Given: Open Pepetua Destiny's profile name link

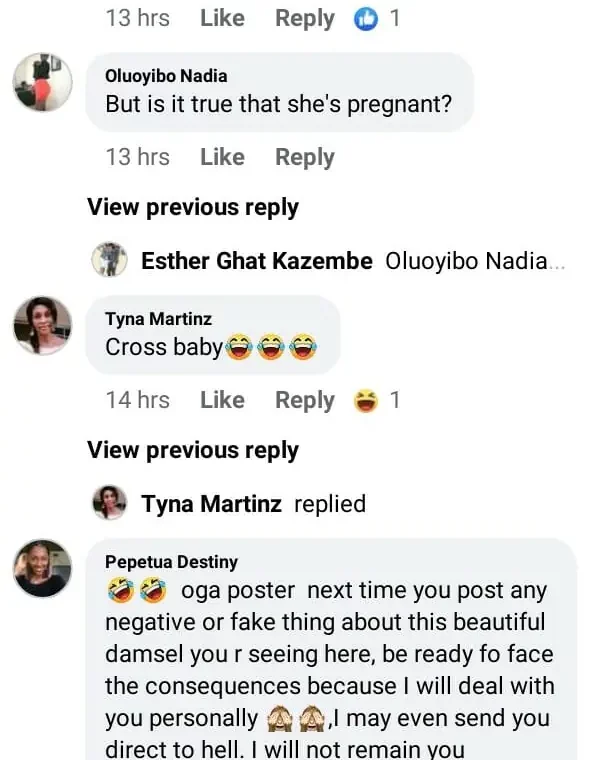Looking at the screenshot, I should 172,562.
